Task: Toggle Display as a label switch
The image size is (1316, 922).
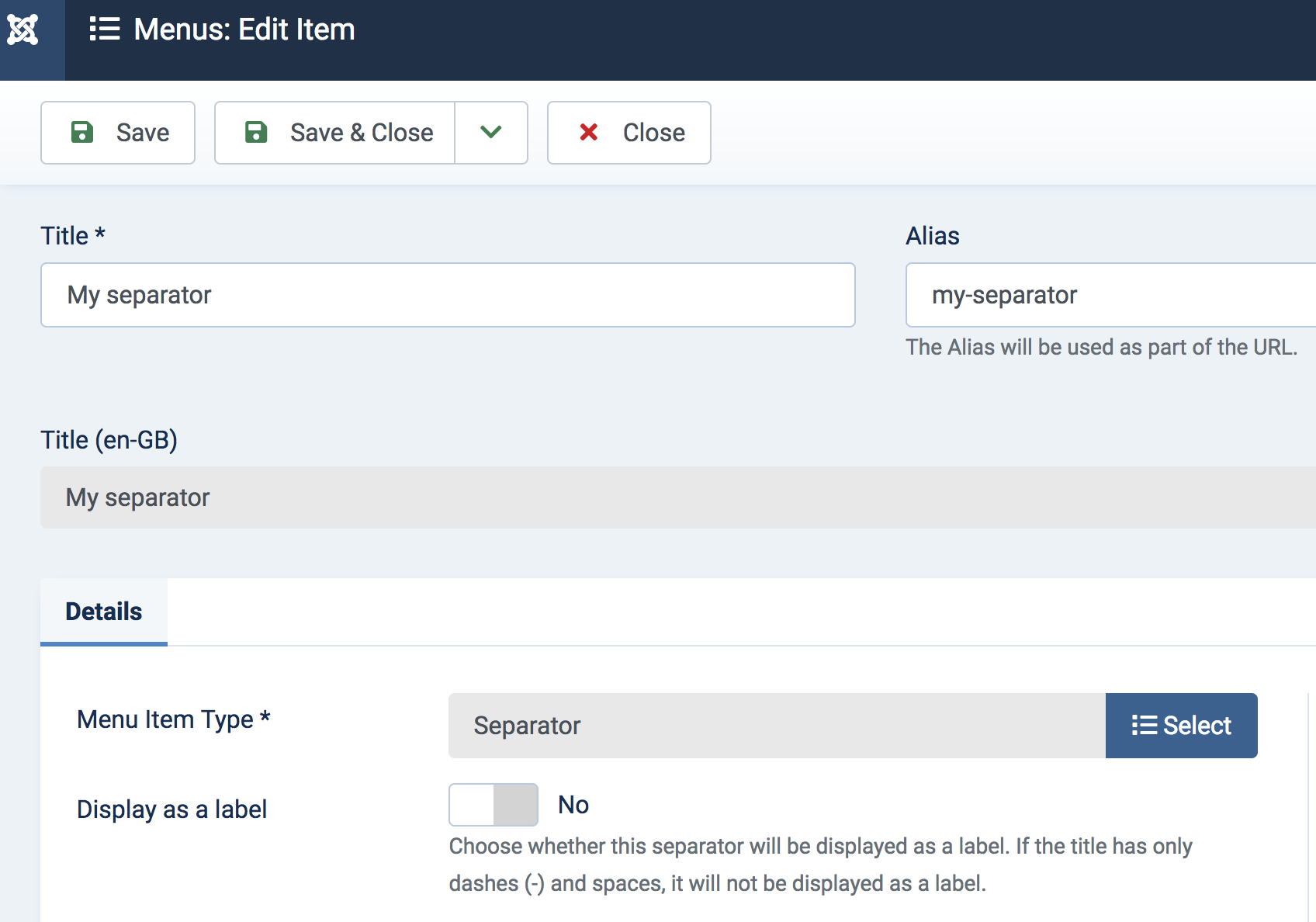Action: 493,805
